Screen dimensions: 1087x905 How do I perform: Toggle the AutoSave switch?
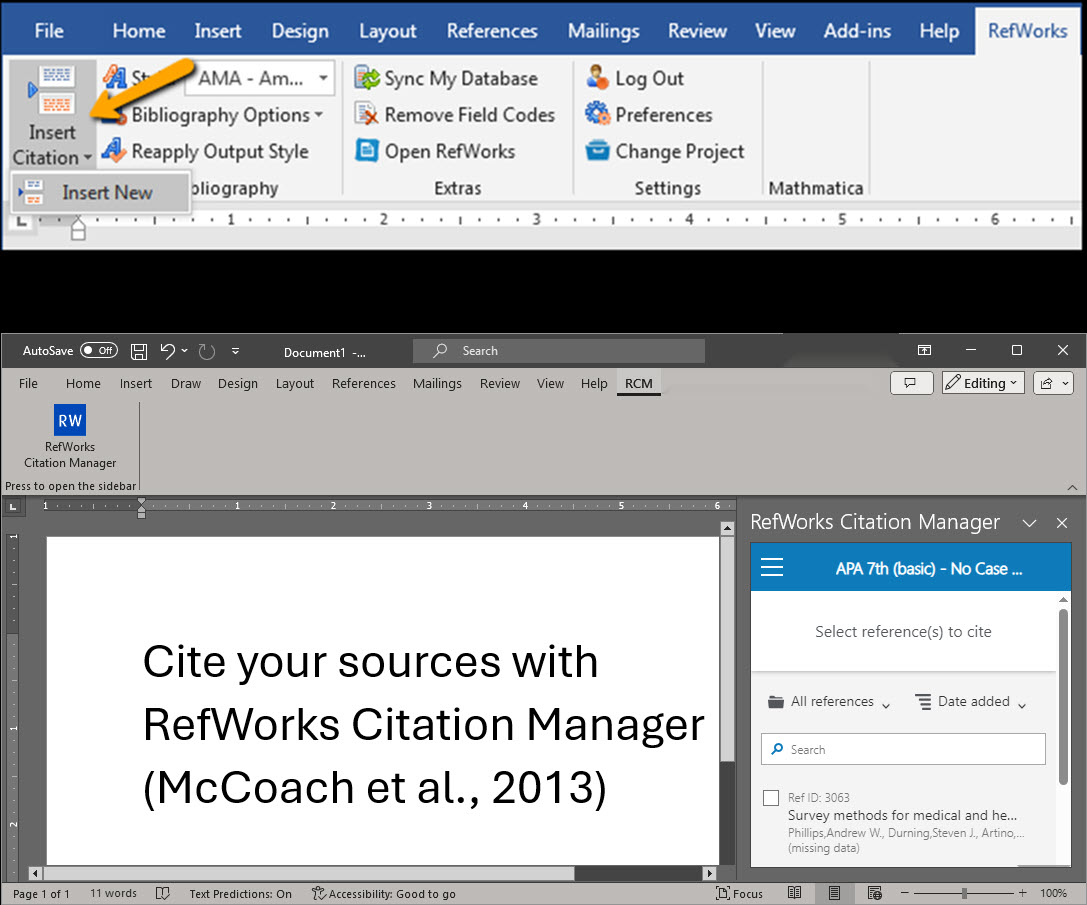coord(98,351)
